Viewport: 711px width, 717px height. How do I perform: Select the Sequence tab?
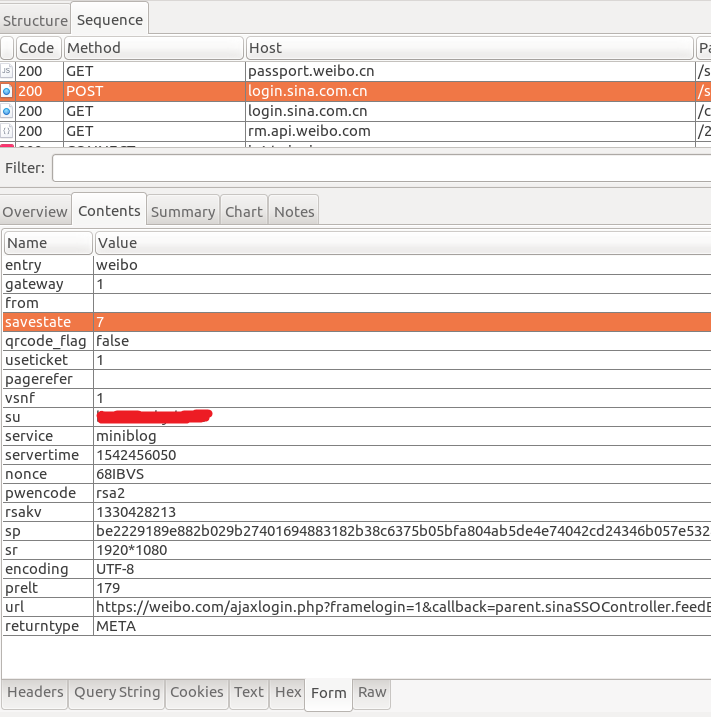(110, 20)
